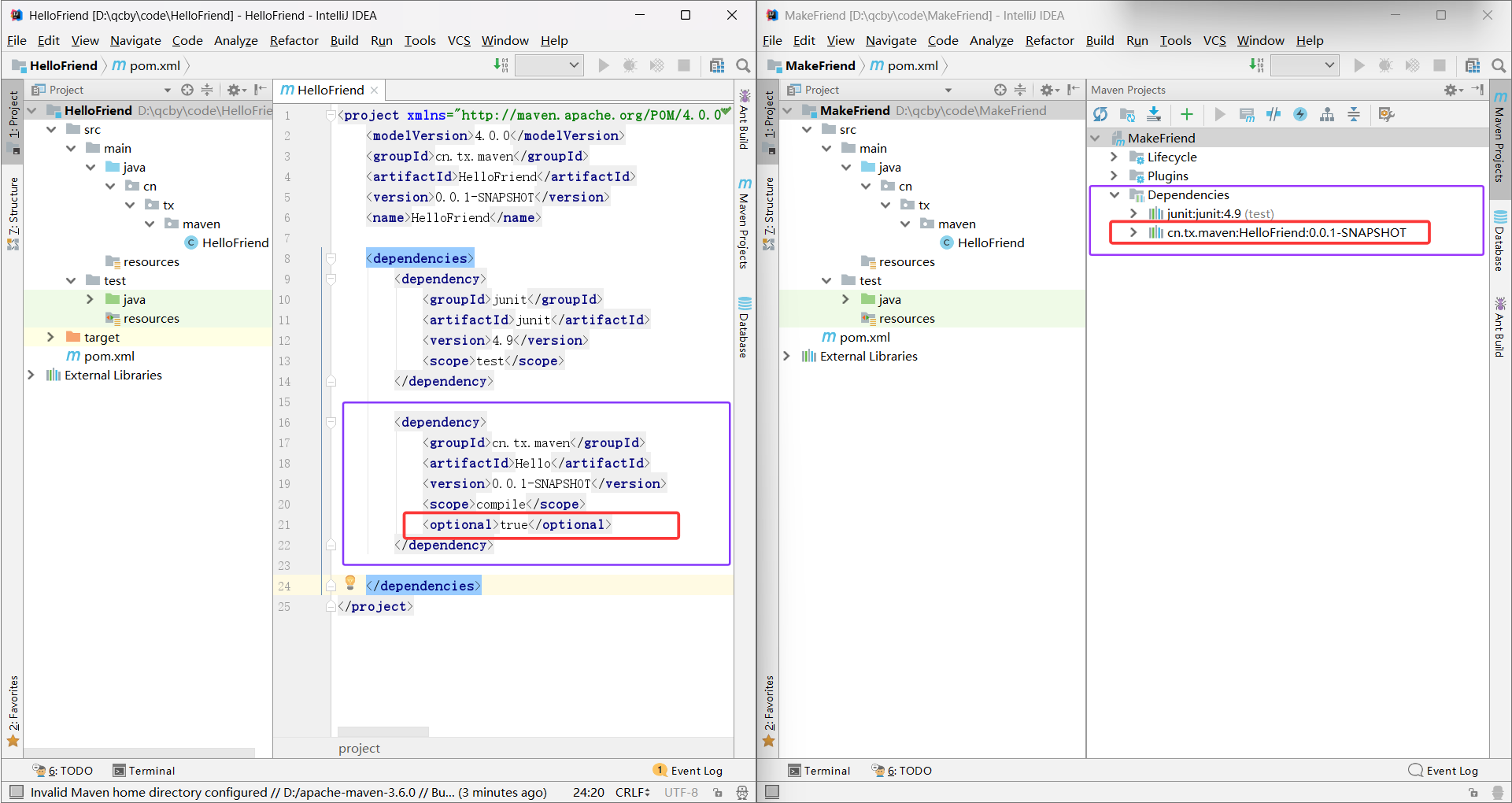Open run configuration dropdown in MakeFriend
1512x803 pixels.
coord(1305,65)
